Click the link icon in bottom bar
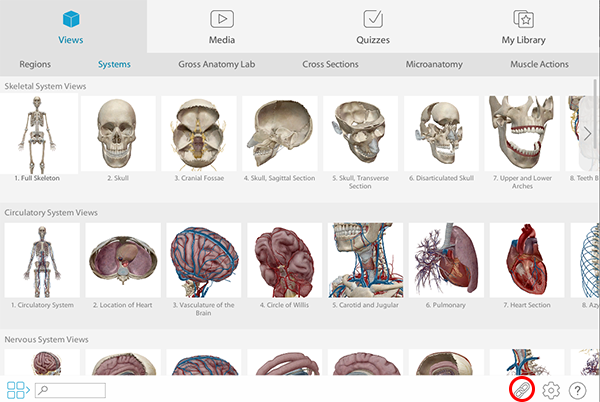600x402 pixels. click(x=522, y=390)
